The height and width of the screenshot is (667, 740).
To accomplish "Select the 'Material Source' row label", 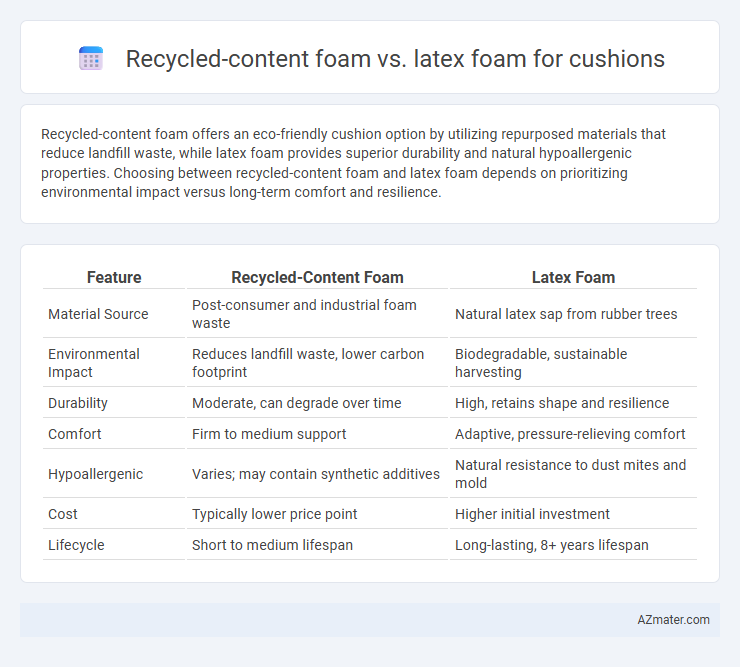I will tap(98, 314).
